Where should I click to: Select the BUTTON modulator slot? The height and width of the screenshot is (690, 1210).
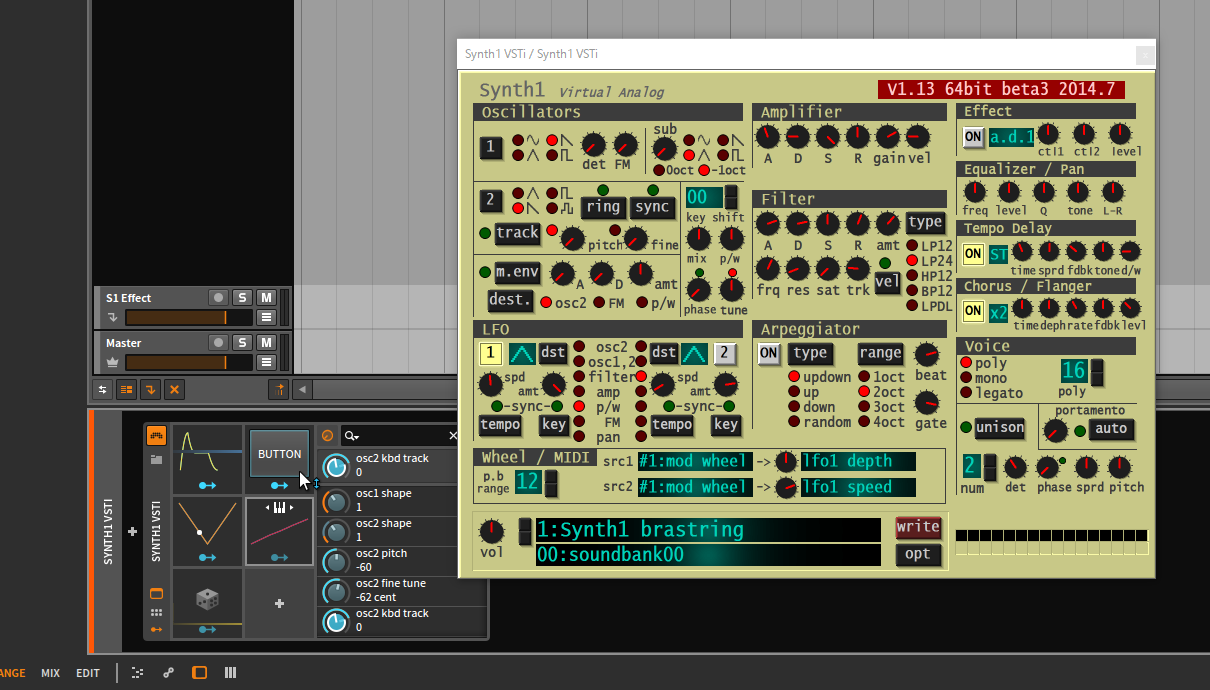pyautogui.click(x=280, y=454)
